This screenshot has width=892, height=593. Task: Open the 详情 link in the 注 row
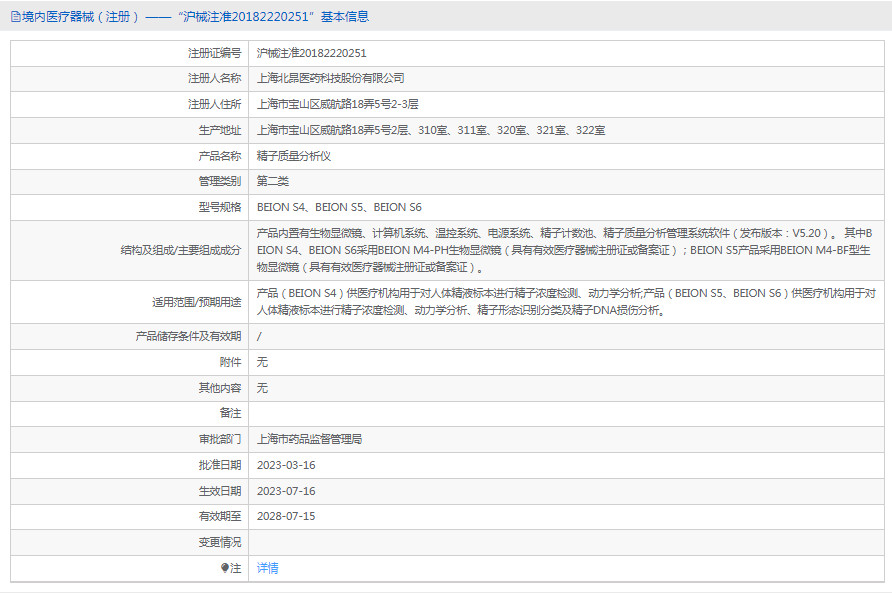(x=267, y=568)
